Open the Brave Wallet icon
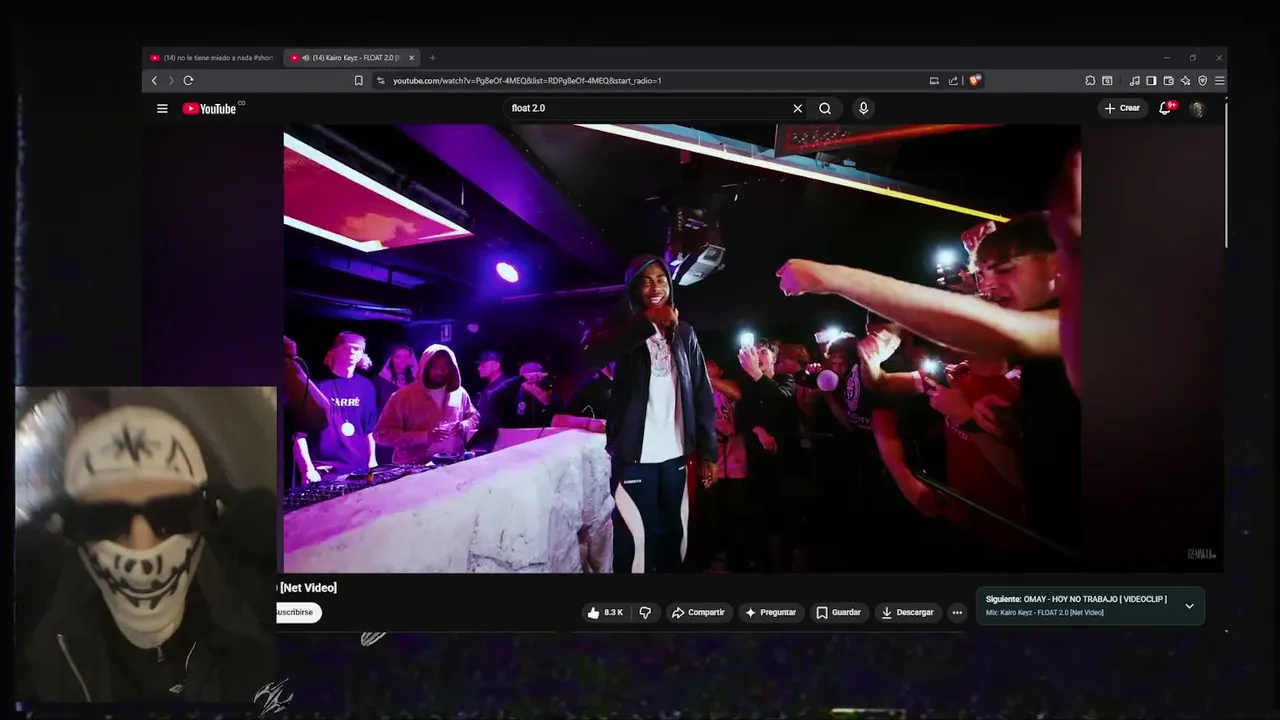Viewport: 1280px width, 720px height. (1168, 80)
